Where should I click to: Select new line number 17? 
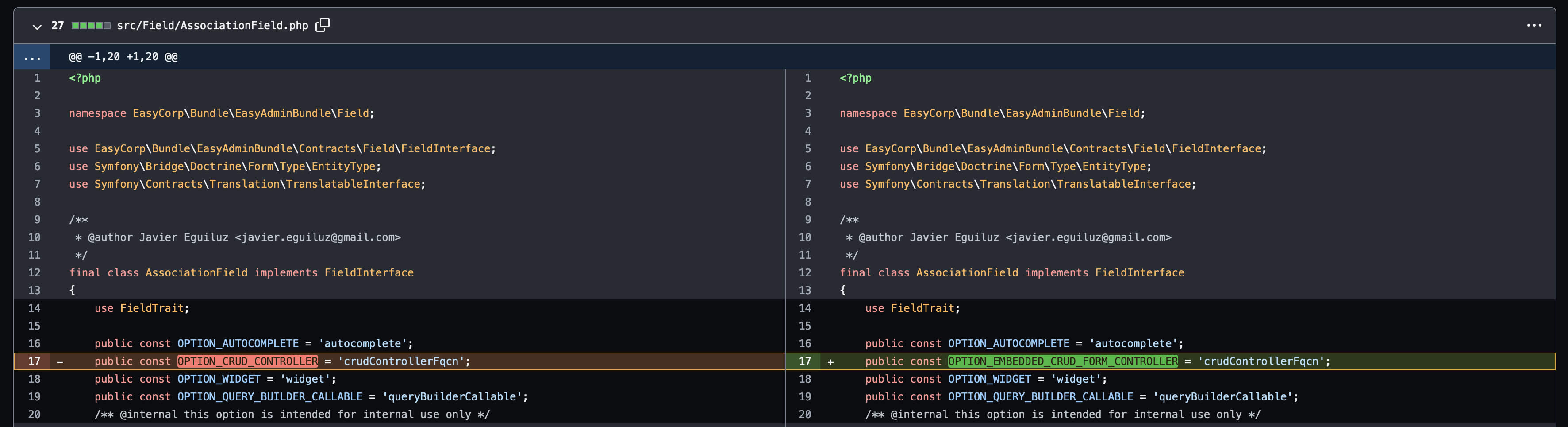(805, 361)
